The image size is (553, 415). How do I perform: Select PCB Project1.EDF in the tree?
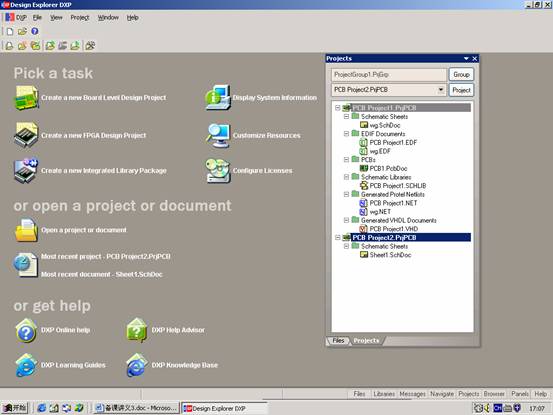pyautogui.click(x=393, y=142)
